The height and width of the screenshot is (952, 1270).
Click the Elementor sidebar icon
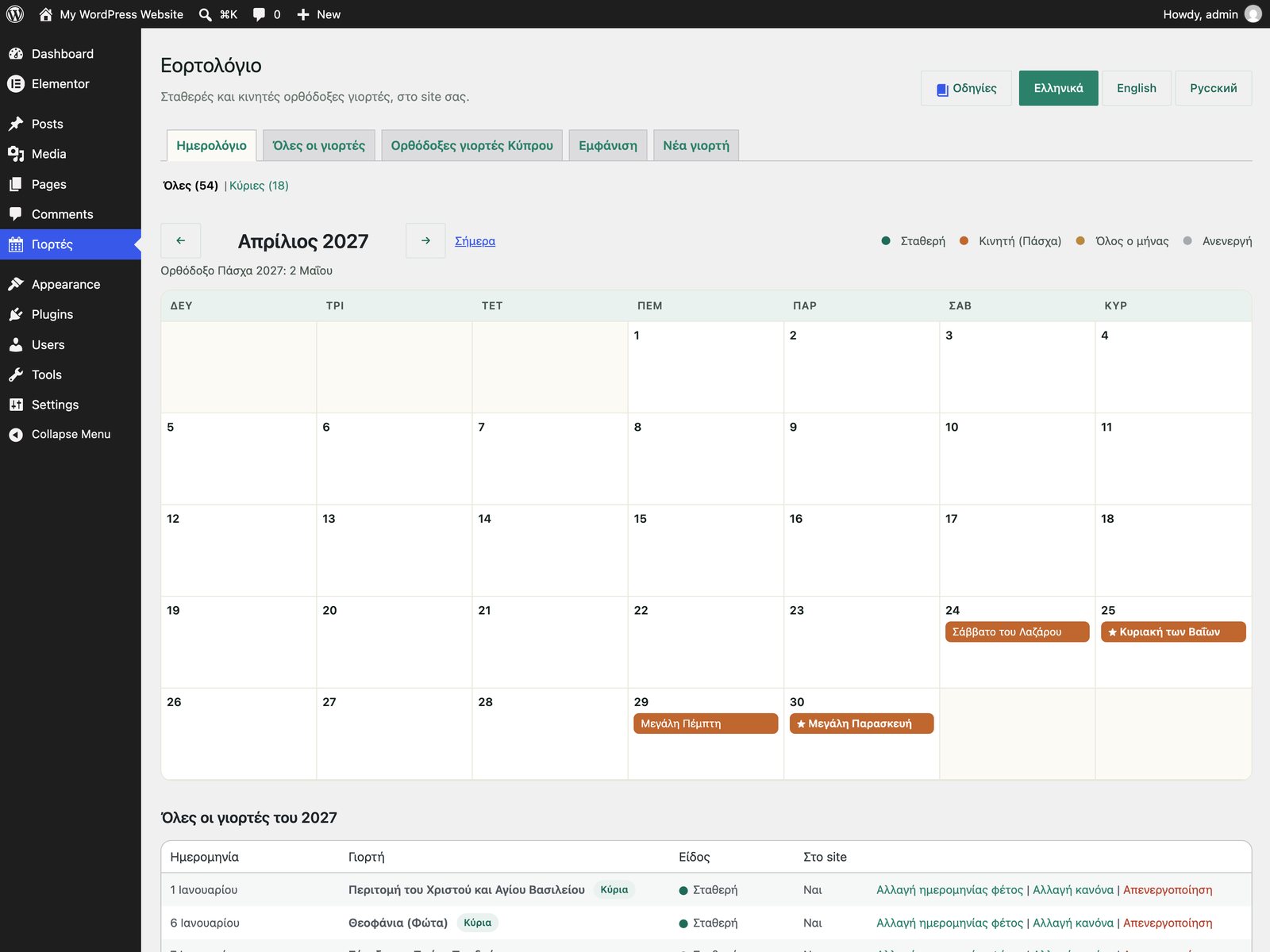tap(15, 83)
